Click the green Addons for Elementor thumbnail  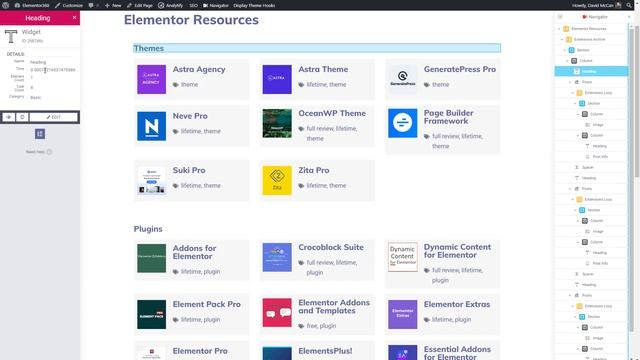click(x=151, y=258)
